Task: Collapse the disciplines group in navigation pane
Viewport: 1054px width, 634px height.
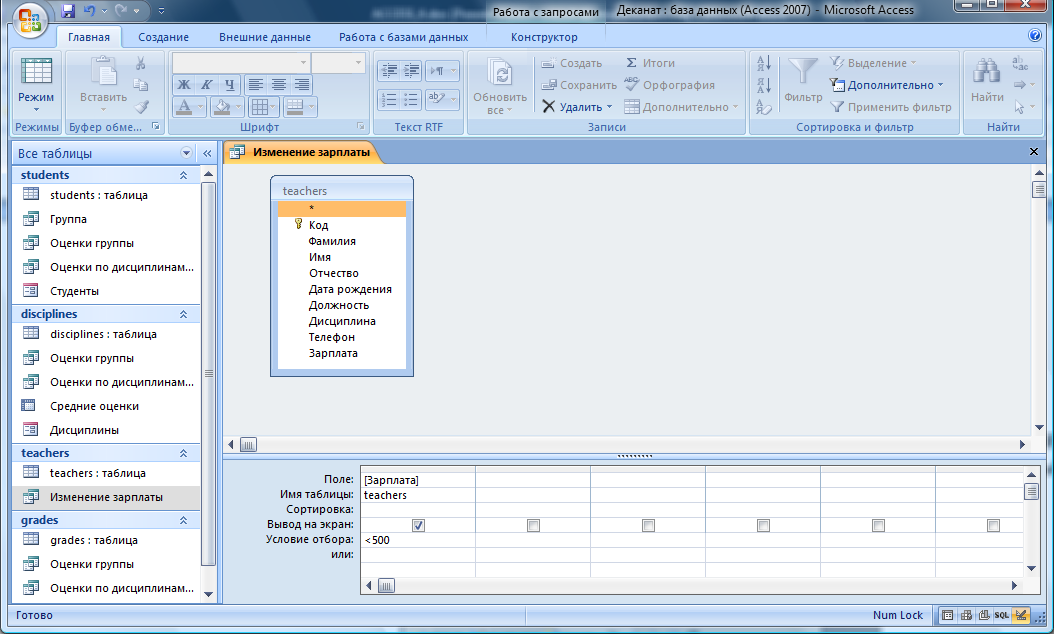Action: 183,314
